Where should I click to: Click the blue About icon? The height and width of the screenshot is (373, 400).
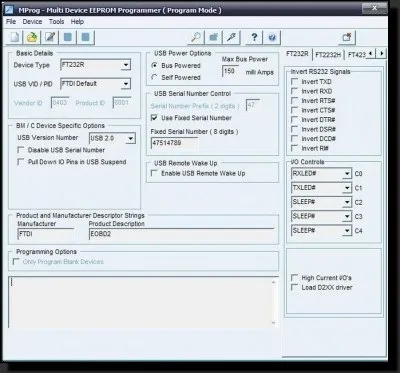pos(272,37)
